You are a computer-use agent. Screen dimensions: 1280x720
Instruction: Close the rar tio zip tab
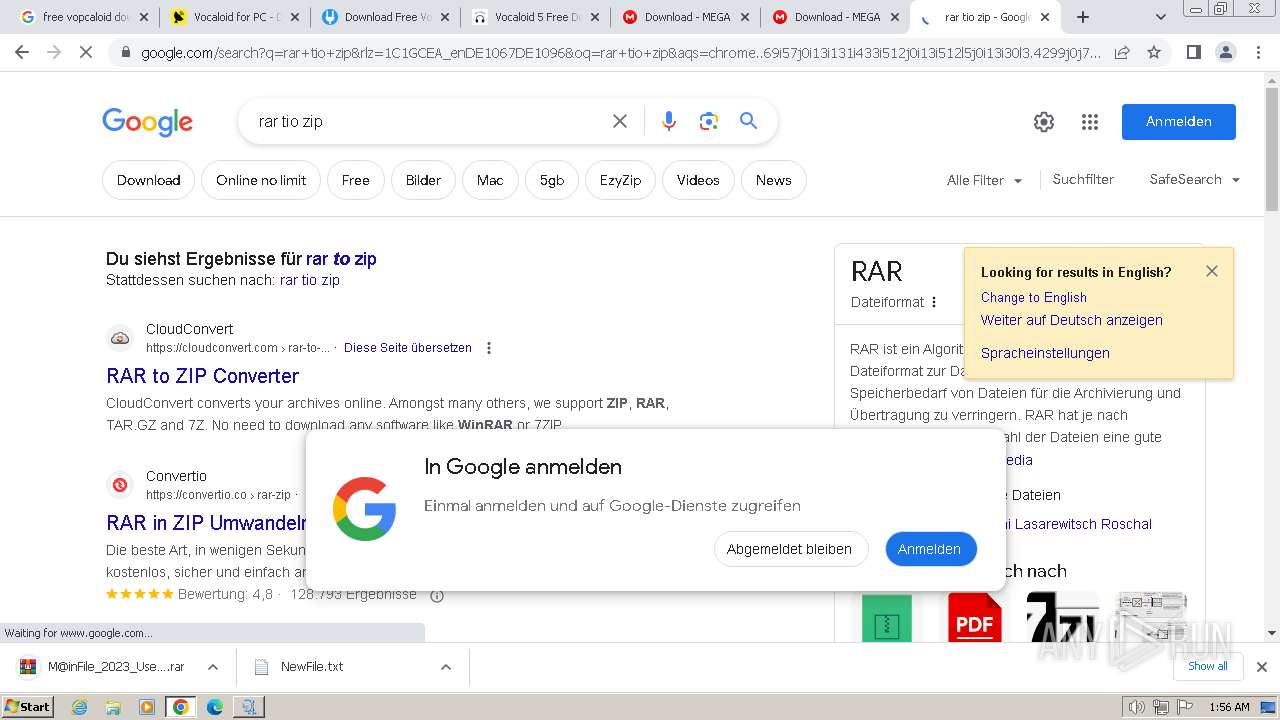pyautogui.click(x=1045, y=17)
